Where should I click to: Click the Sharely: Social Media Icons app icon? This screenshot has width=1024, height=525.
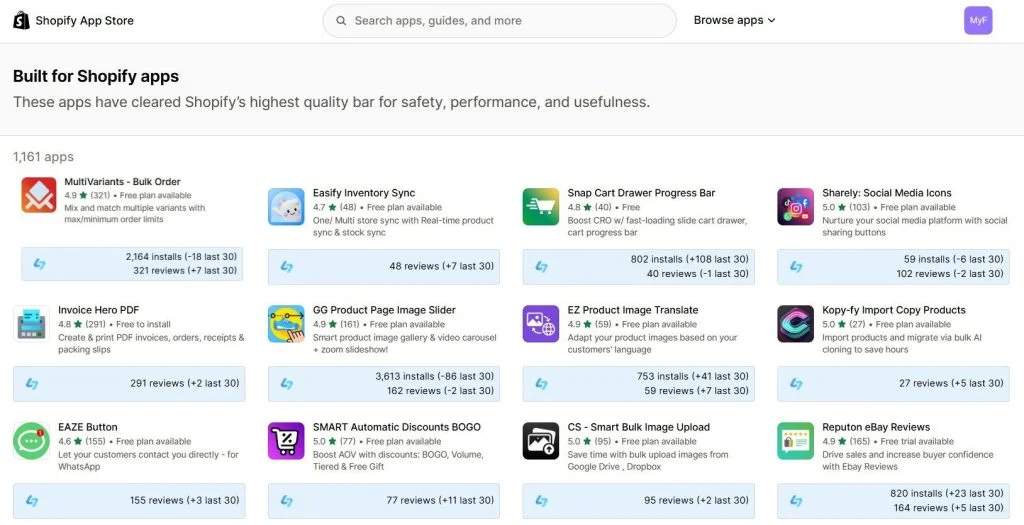click(x=795, y=207)
